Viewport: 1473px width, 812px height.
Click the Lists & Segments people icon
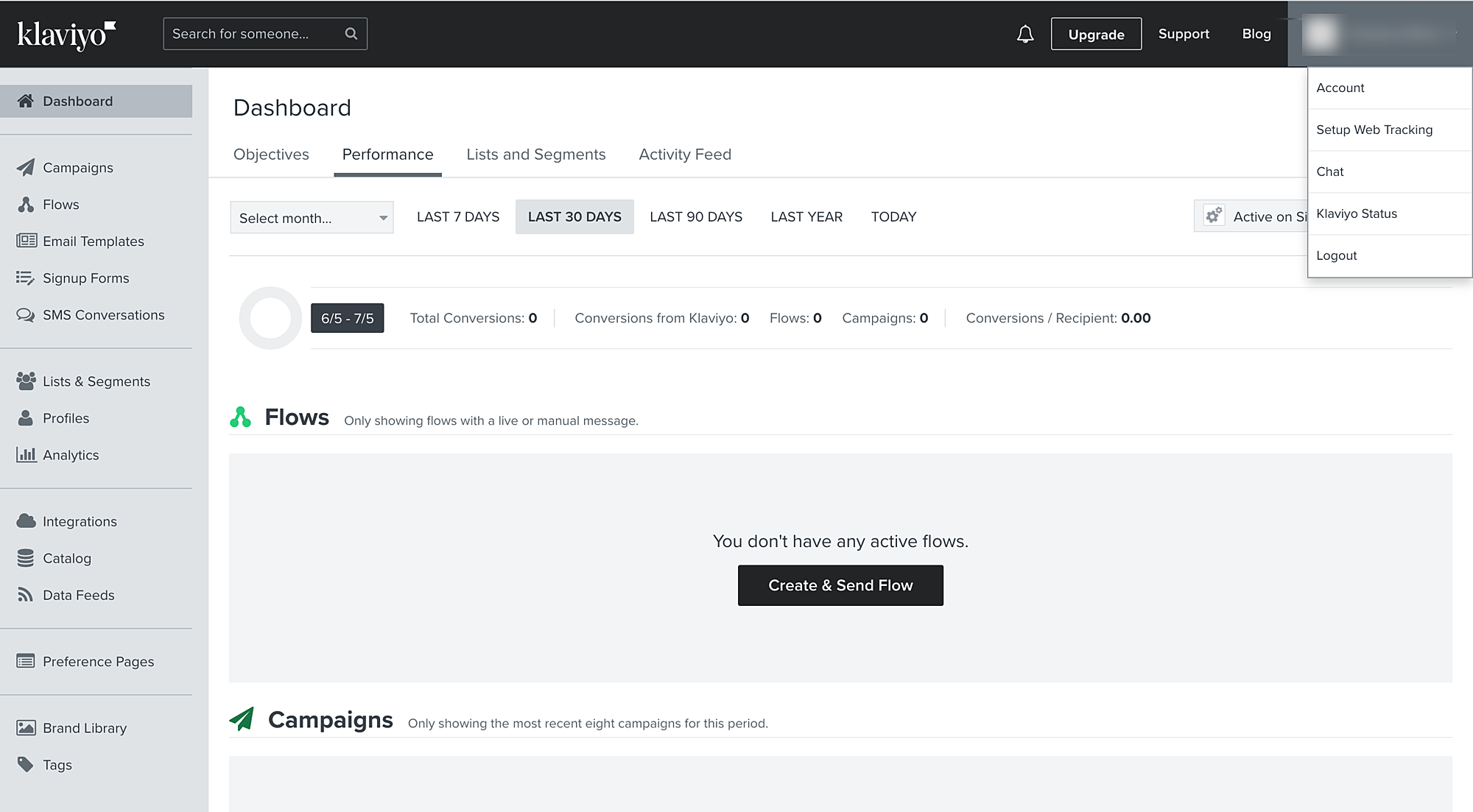pos(26,381)
